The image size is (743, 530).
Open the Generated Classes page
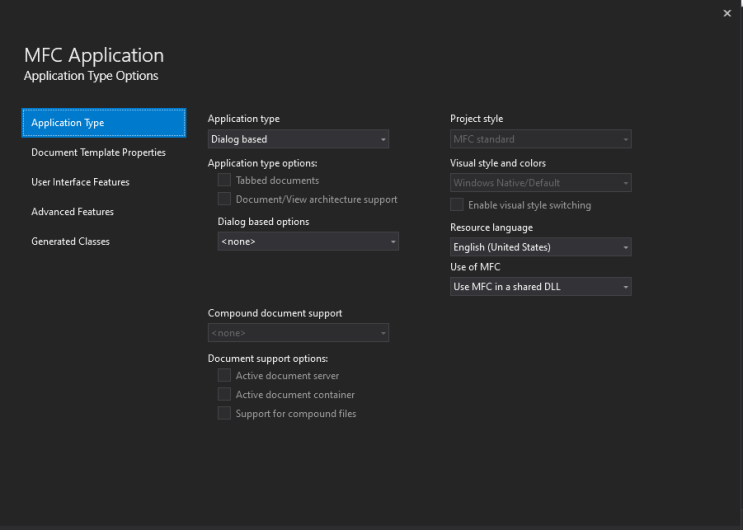[x=70, y=241]
